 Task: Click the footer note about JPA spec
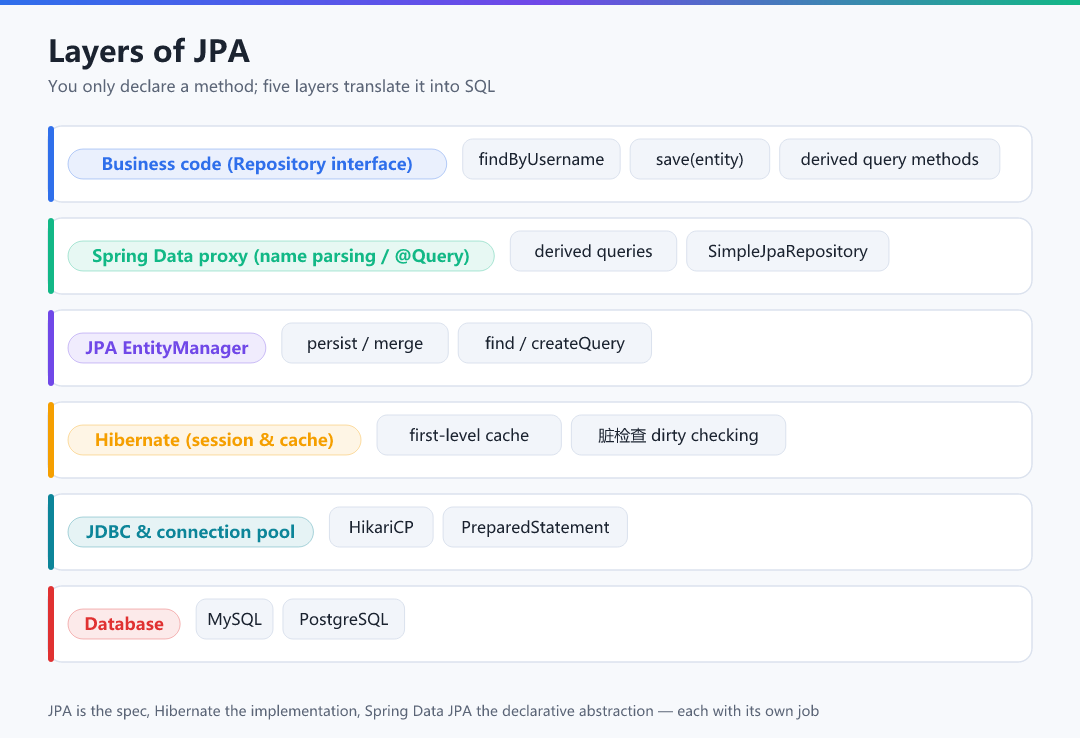pyautogui.click(x=433, y=710)
